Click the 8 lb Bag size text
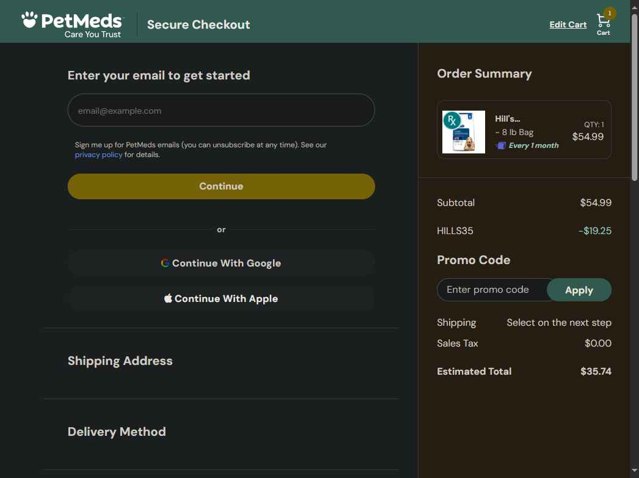This screenshot has width=639, height=478. (514, 132)
